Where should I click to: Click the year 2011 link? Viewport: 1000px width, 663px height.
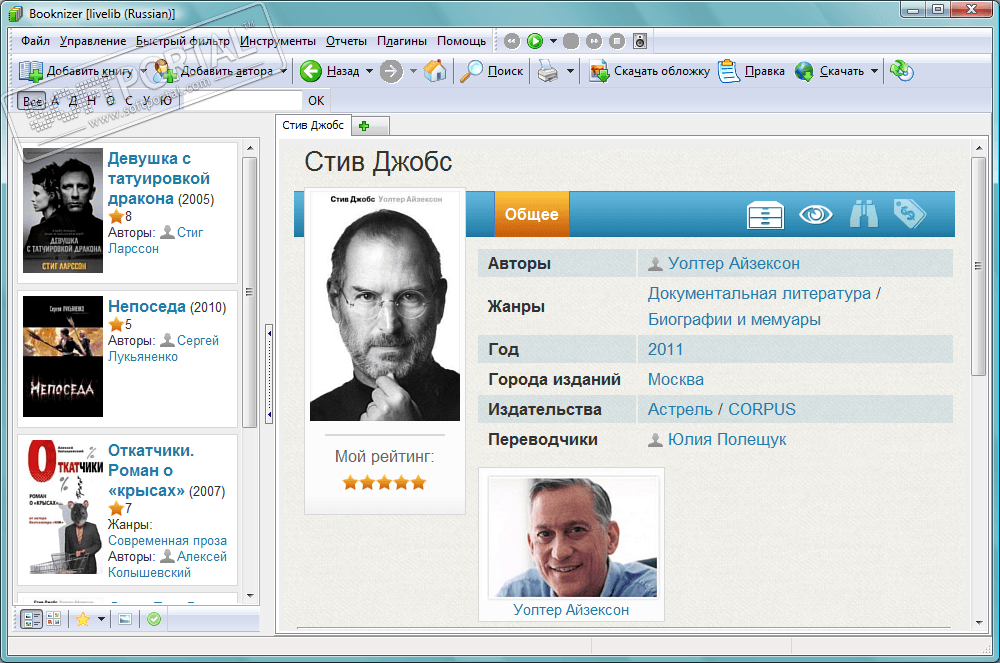coord(665,349)
